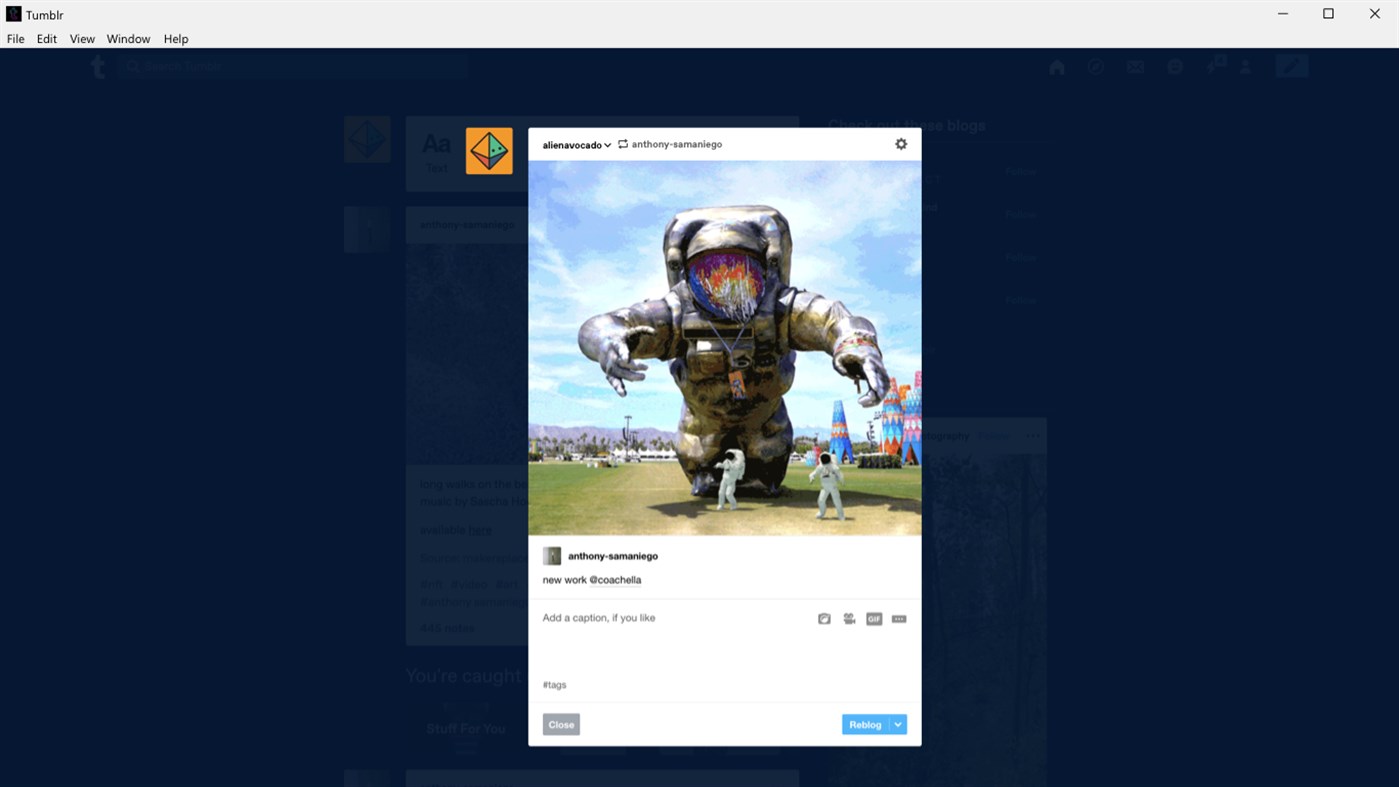Insert a photo using the camera icon
Image resolution: width=1399 pixels, height=787 pixels.
[x=824, y=618]
